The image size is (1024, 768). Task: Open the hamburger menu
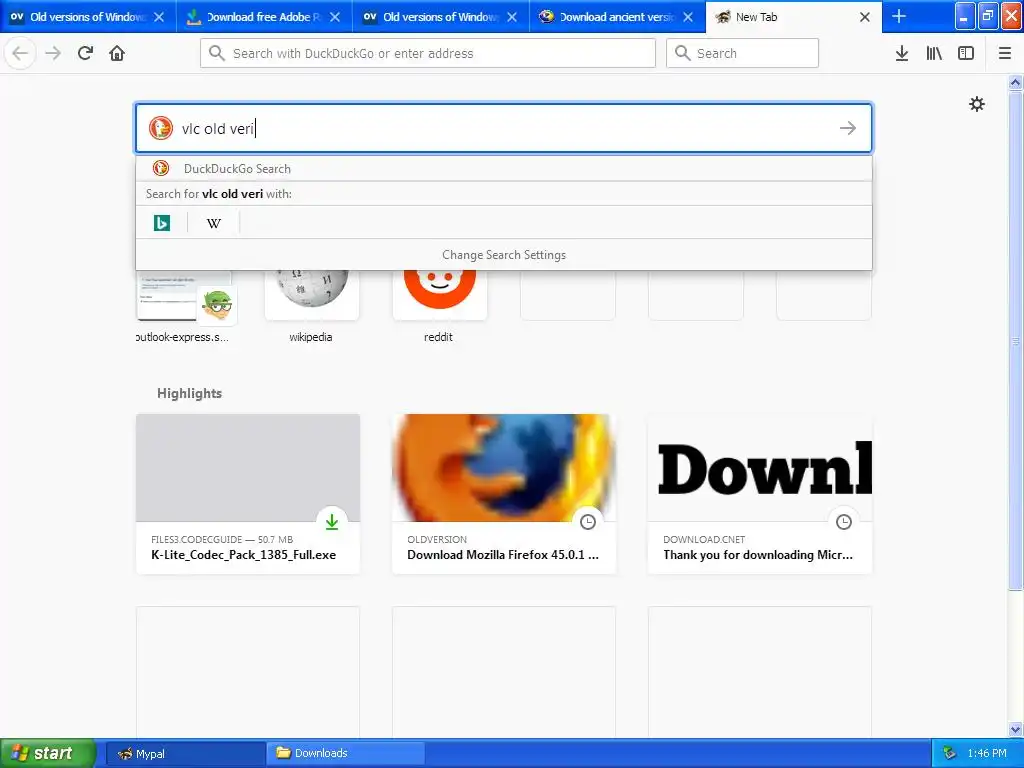pos(1004,53)
